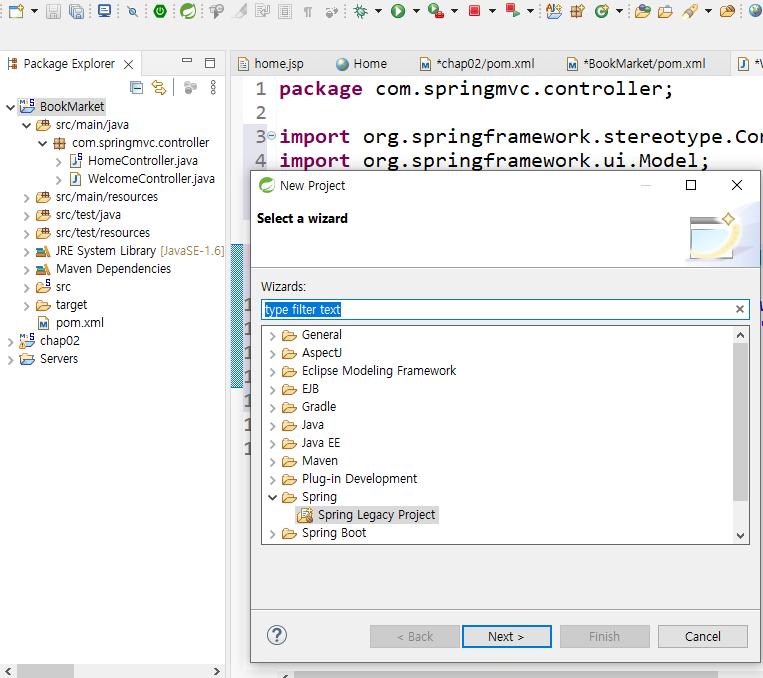Collapse the BookMarket project tree
Screen dimensions: 763x678
(x=10, y=107)
